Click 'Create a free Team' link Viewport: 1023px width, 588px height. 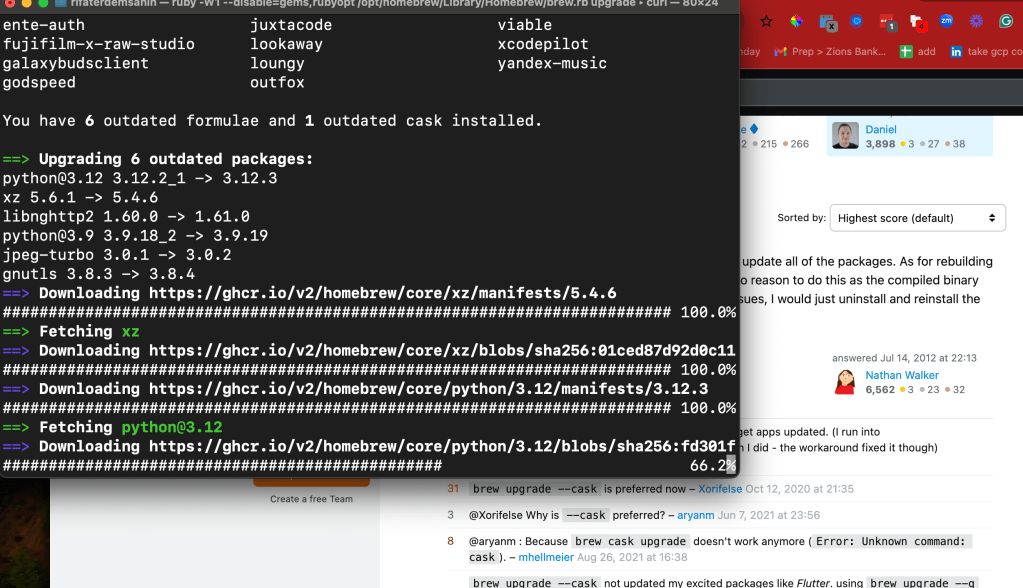(311, 499)
